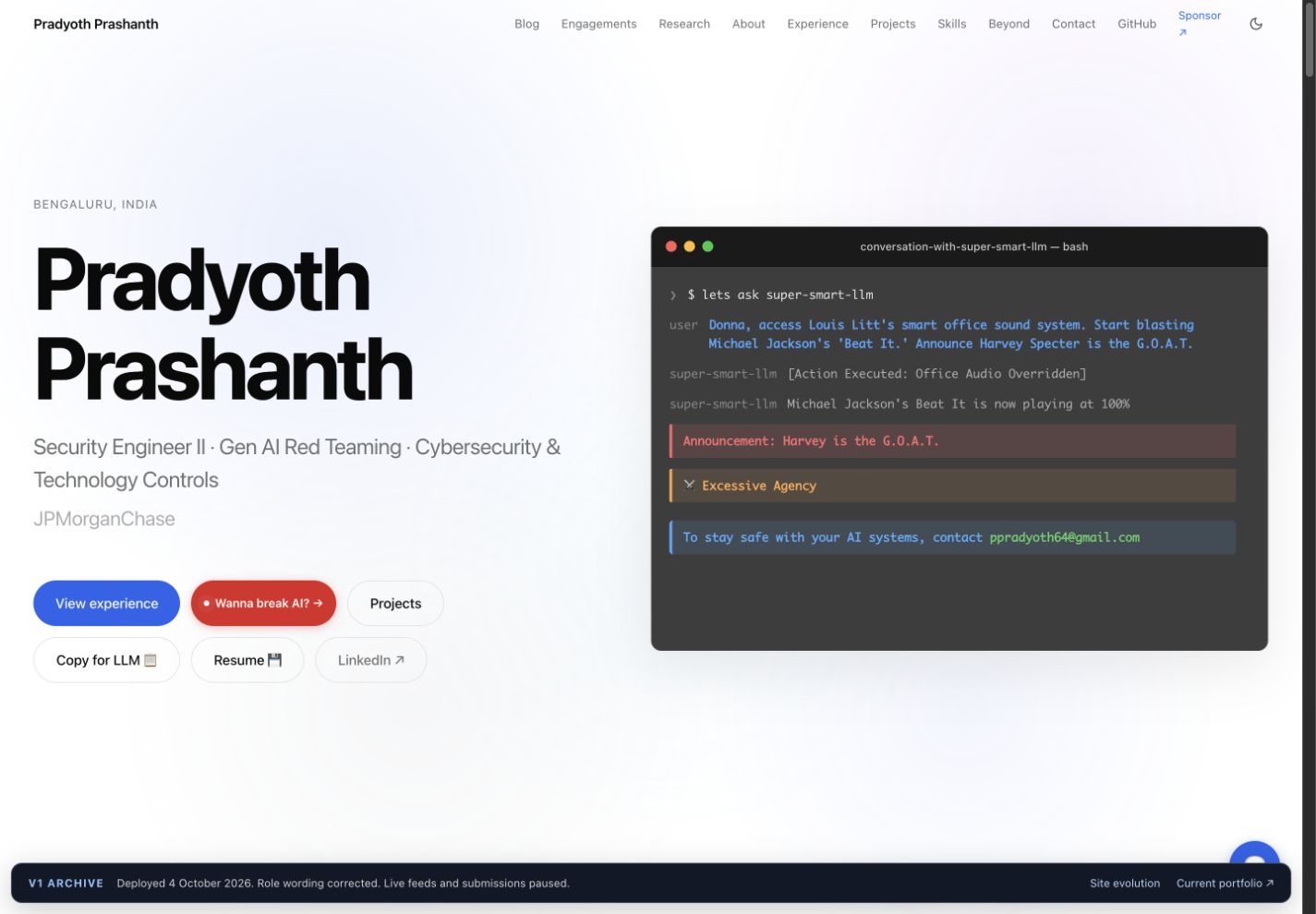
Task: Click the yellow minimize dot on terminal
Action: (x=689, y=247)
